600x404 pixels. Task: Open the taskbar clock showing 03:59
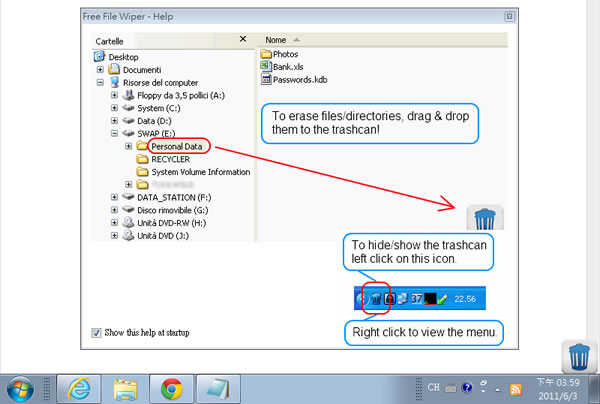point(558,387)
